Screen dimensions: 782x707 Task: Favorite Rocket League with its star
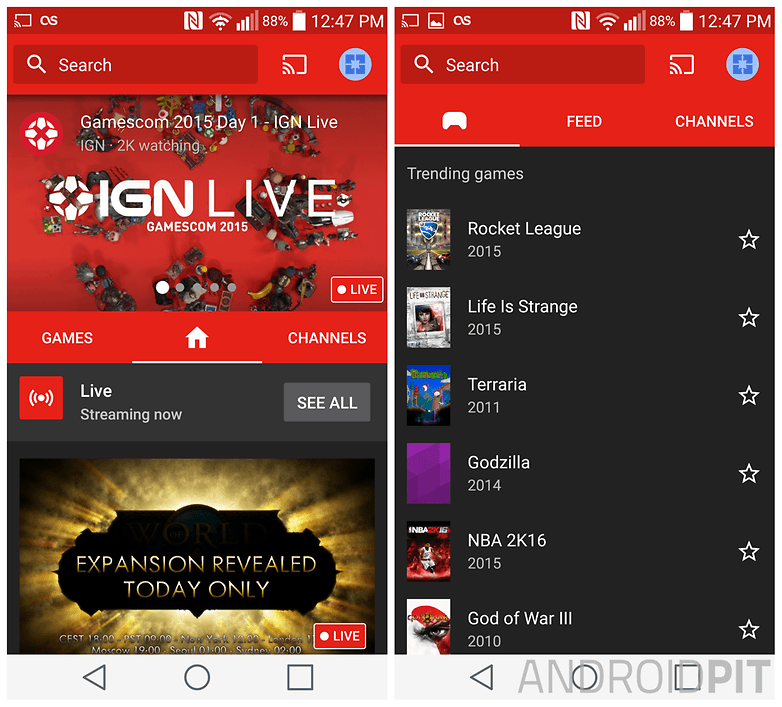point(749,240)
